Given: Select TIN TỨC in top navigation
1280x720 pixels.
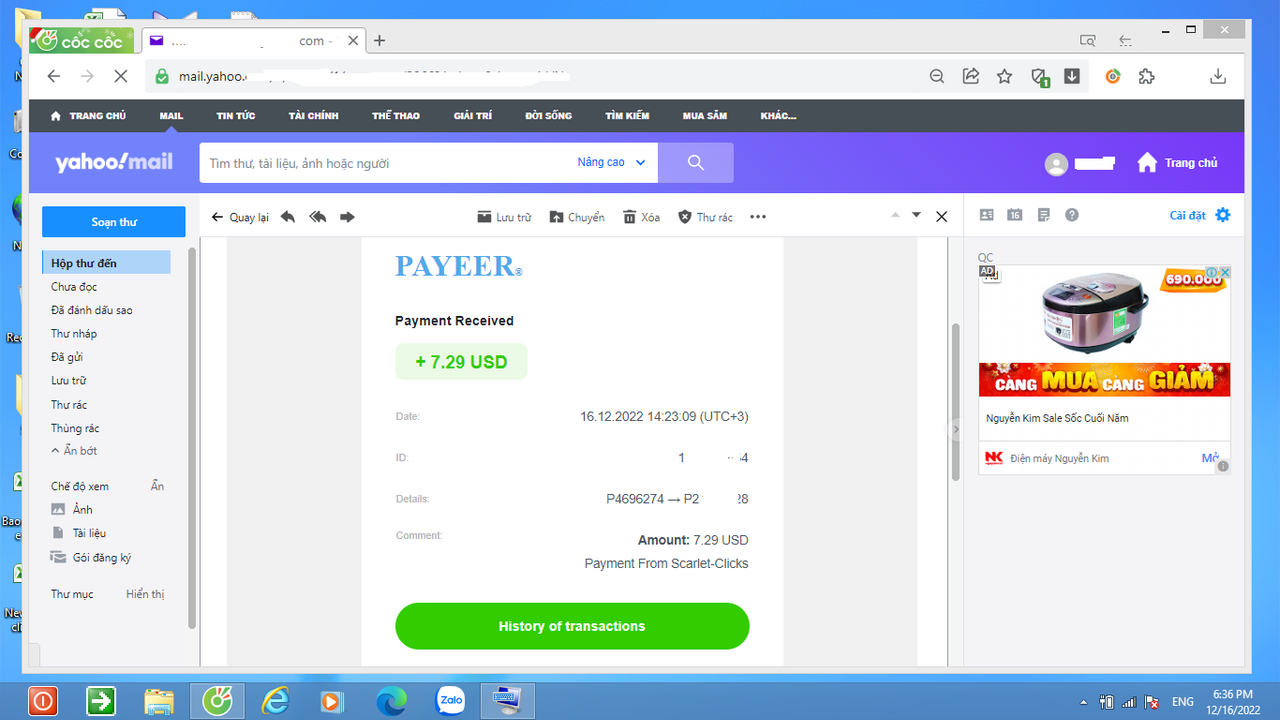Looking at the screenshot, I should (x=236, y=116).
